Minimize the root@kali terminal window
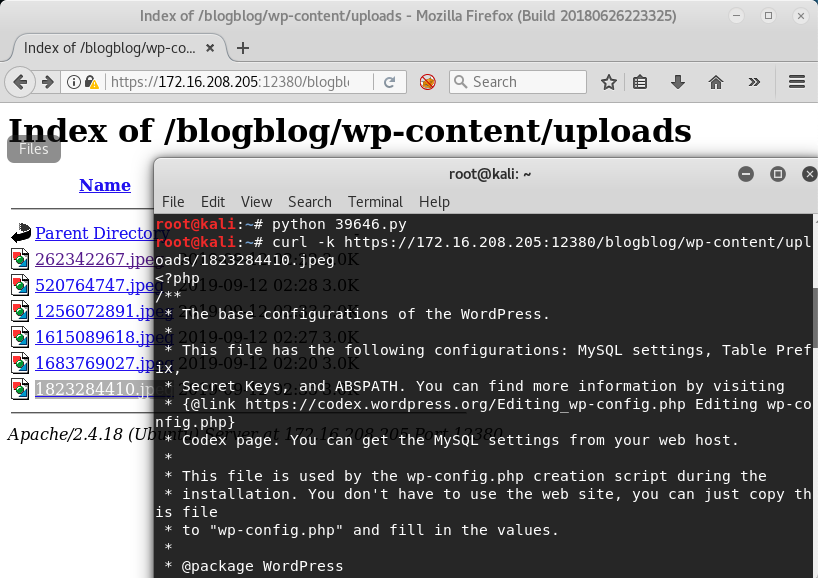The image size is (818, 578). pyautogui.click(x=746, y=174)
